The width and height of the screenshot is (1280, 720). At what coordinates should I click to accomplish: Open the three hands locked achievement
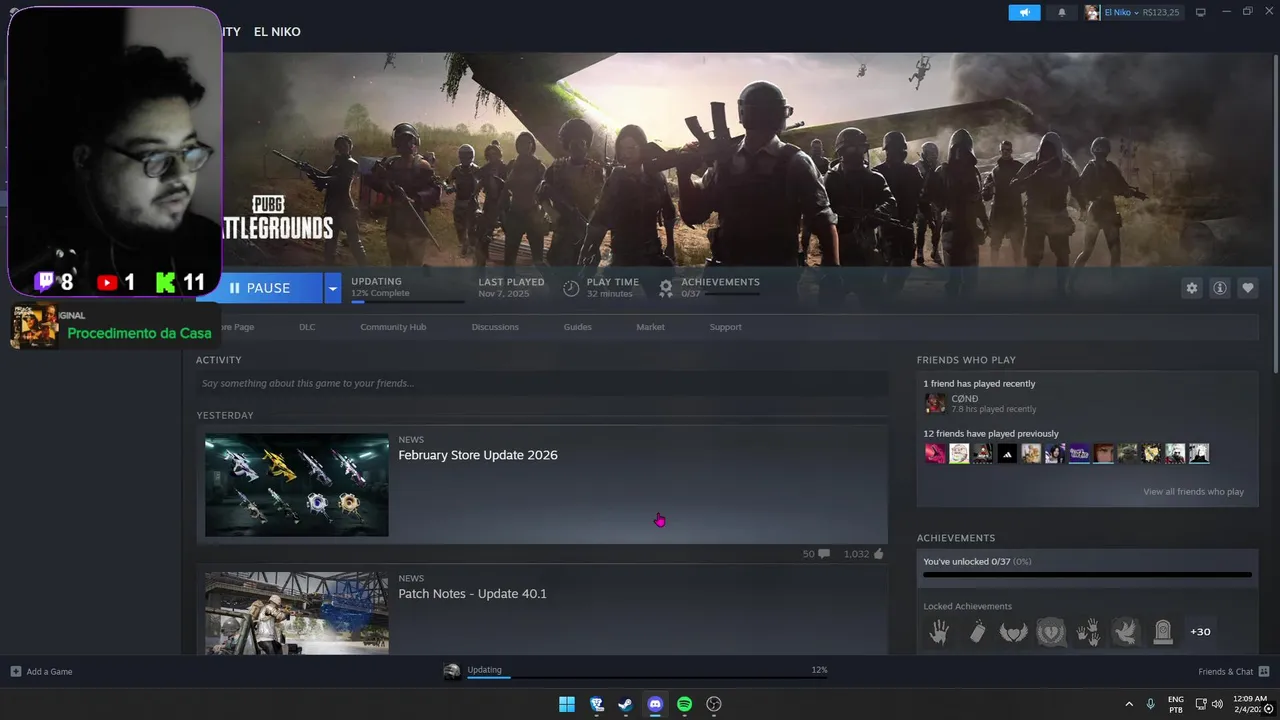[1088, 632]
